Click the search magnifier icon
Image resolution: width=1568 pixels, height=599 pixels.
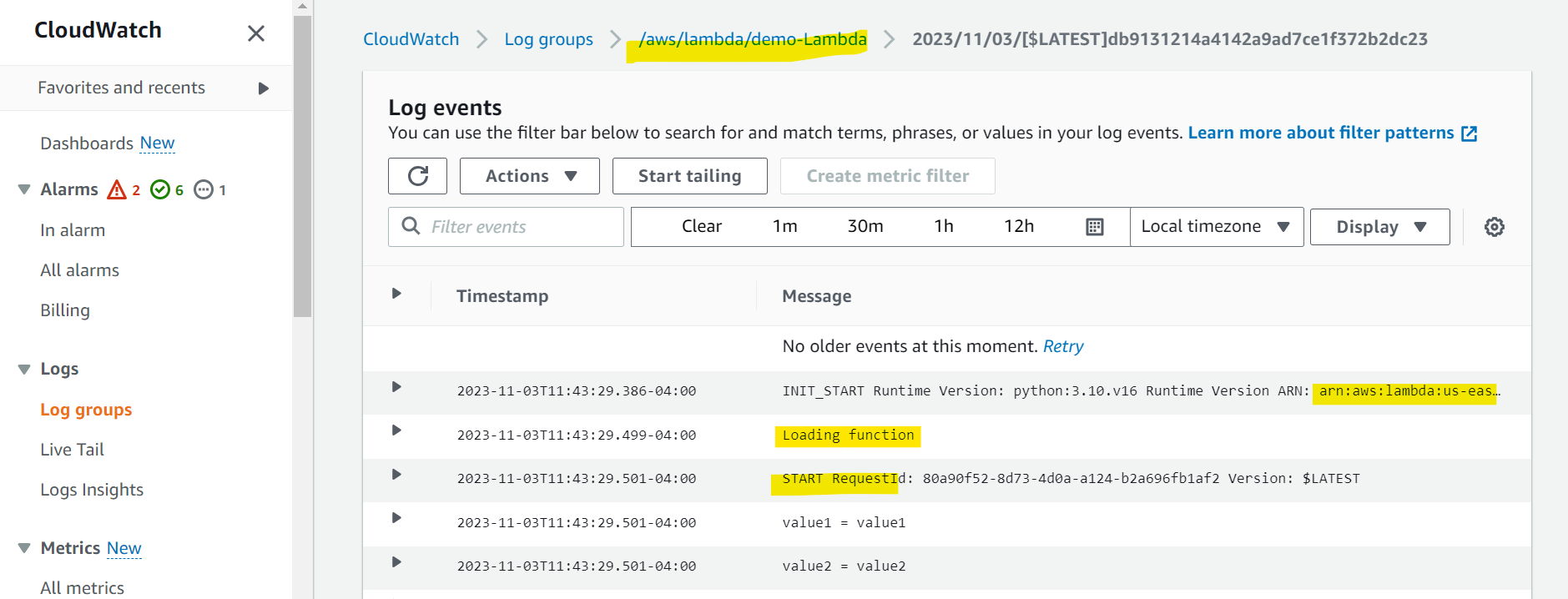tap(411, 226)
